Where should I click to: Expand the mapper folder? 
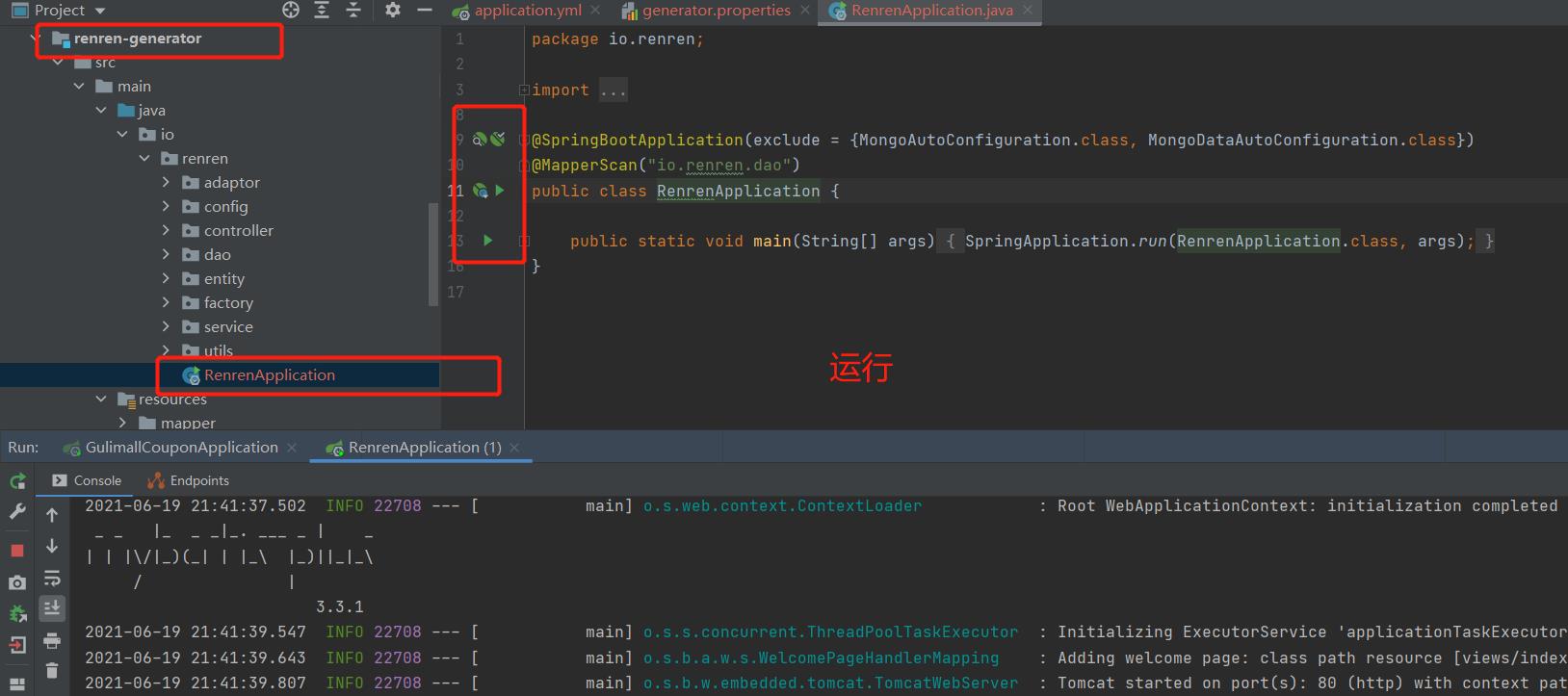[122, 423]
